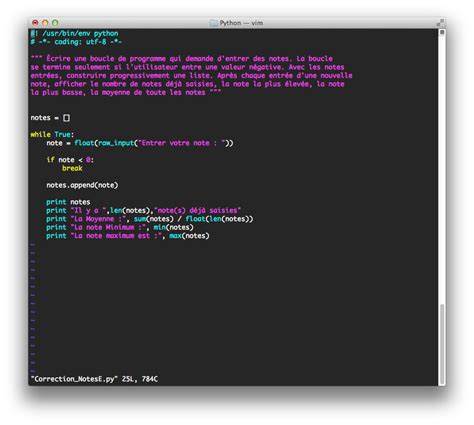Image resolution: width=474 pixels, height=425 pixels.
Task: Click the "25L, 784C" status text
Action: click(140, 379)
